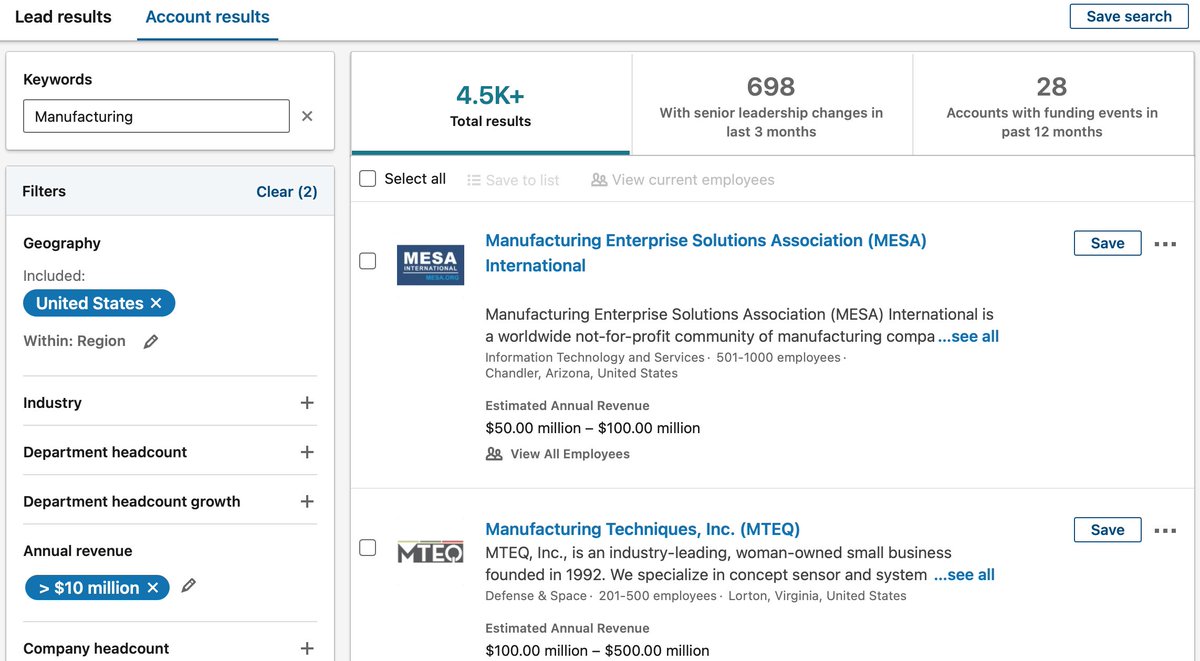This screenshot has width=1200, height=661.
Task: Click 'Defense & Space' industry text
Action: click(536, 596)
